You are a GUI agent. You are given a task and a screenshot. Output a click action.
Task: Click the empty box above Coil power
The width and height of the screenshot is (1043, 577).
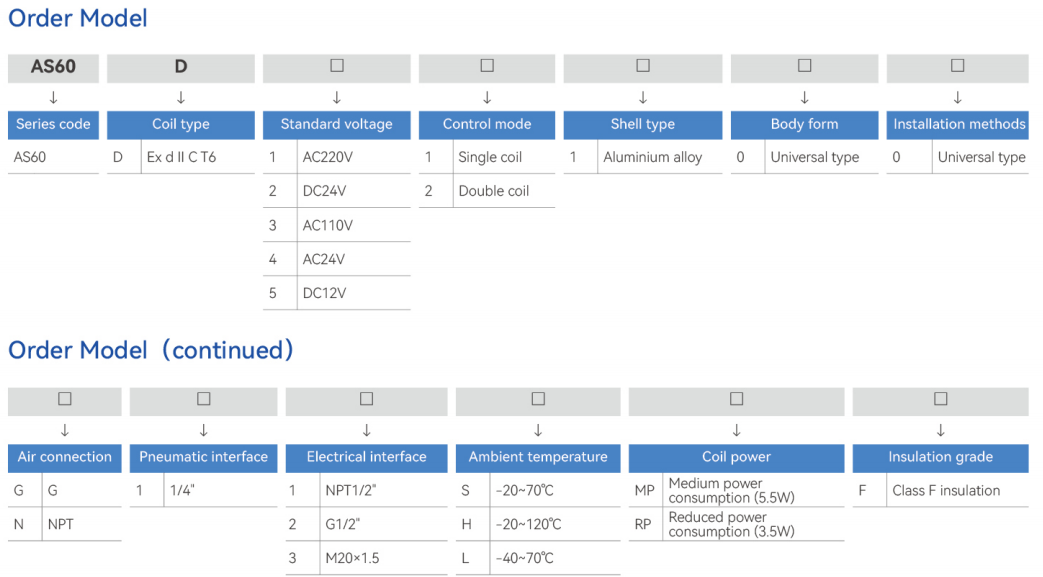click(737, 400)
